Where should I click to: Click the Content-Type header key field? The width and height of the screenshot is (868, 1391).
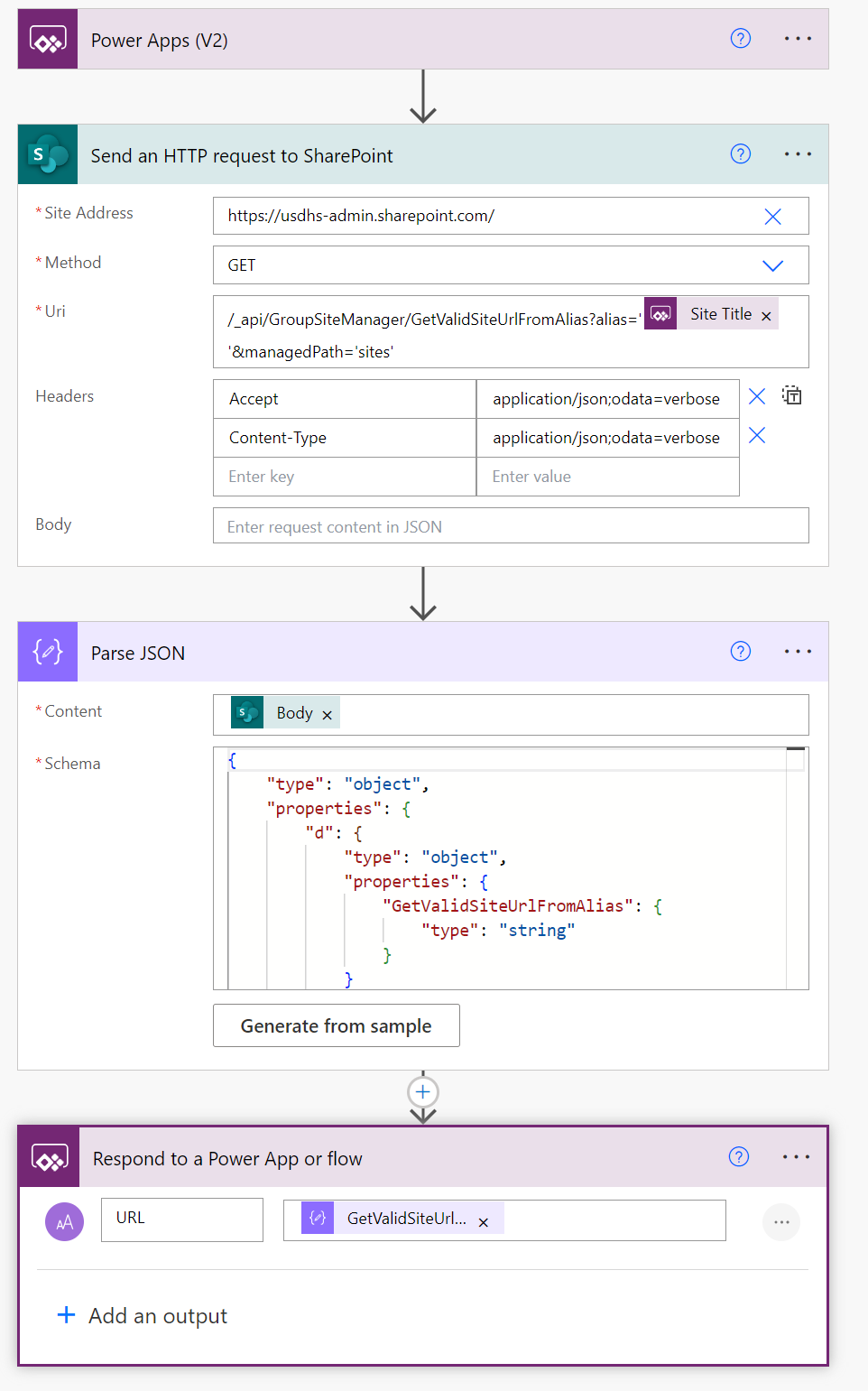click(345, 438)
